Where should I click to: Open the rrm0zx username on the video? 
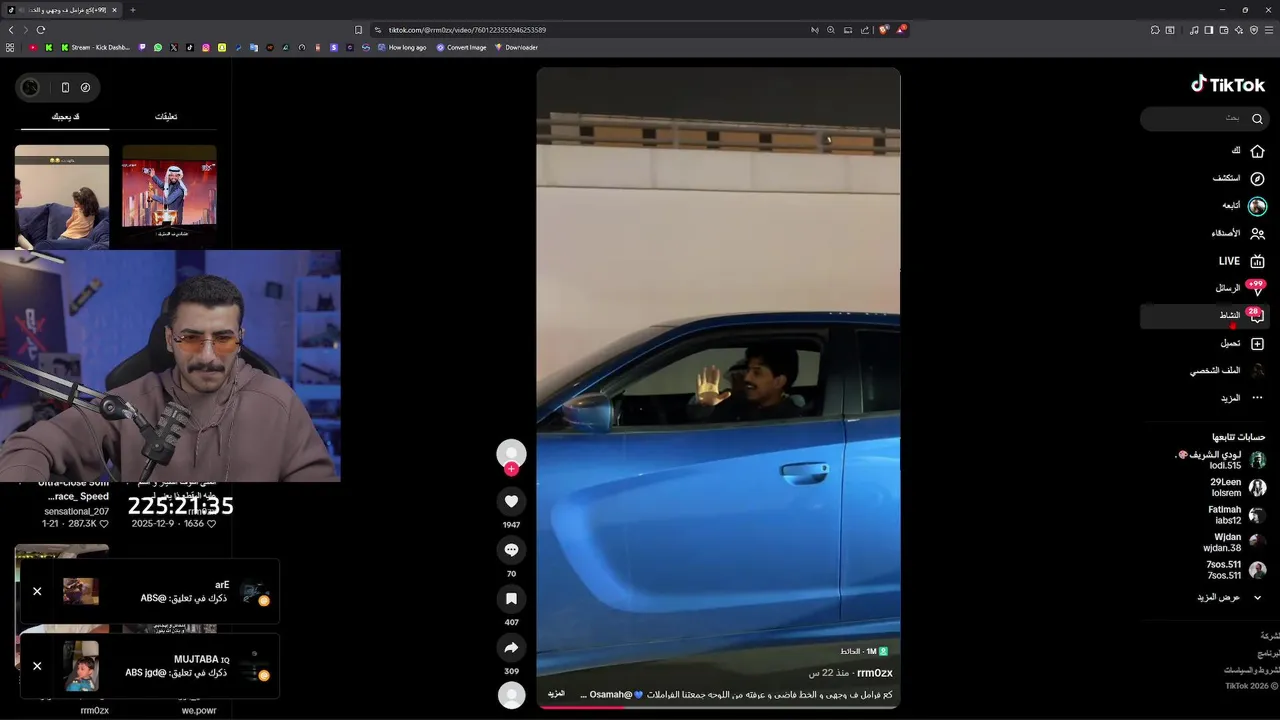click(874, 673)
